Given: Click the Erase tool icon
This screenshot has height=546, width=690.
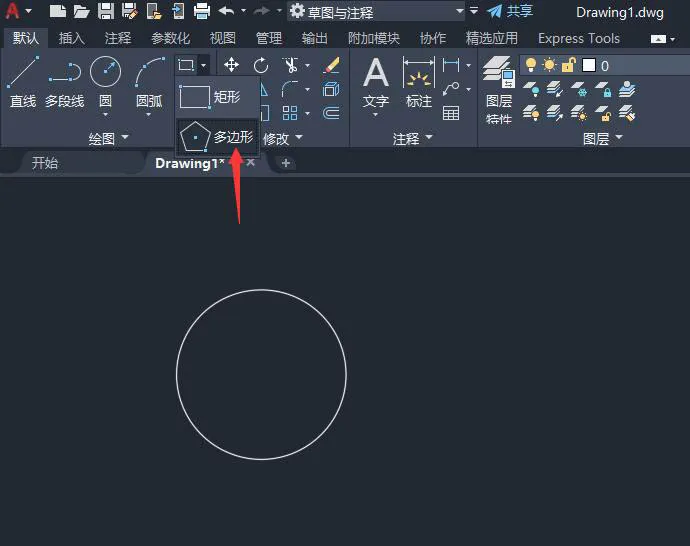Looking at the screenshot, I should click(331, 65).
